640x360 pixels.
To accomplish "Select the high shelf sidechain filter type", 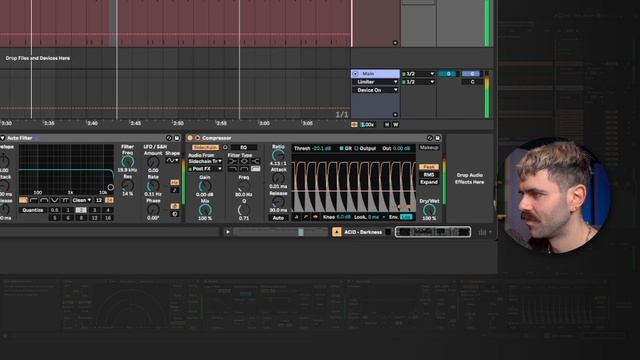I will [256, 162].
